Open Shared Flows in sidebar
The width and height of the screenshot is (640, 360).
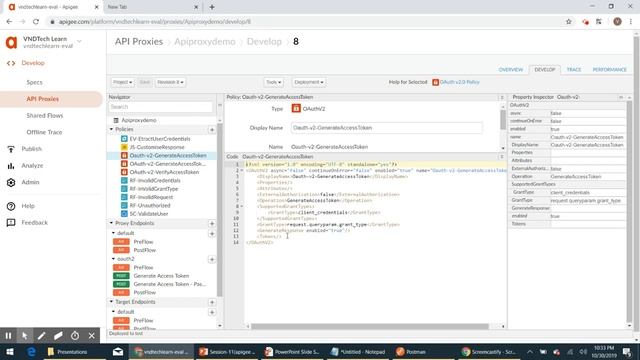point(44,116)
